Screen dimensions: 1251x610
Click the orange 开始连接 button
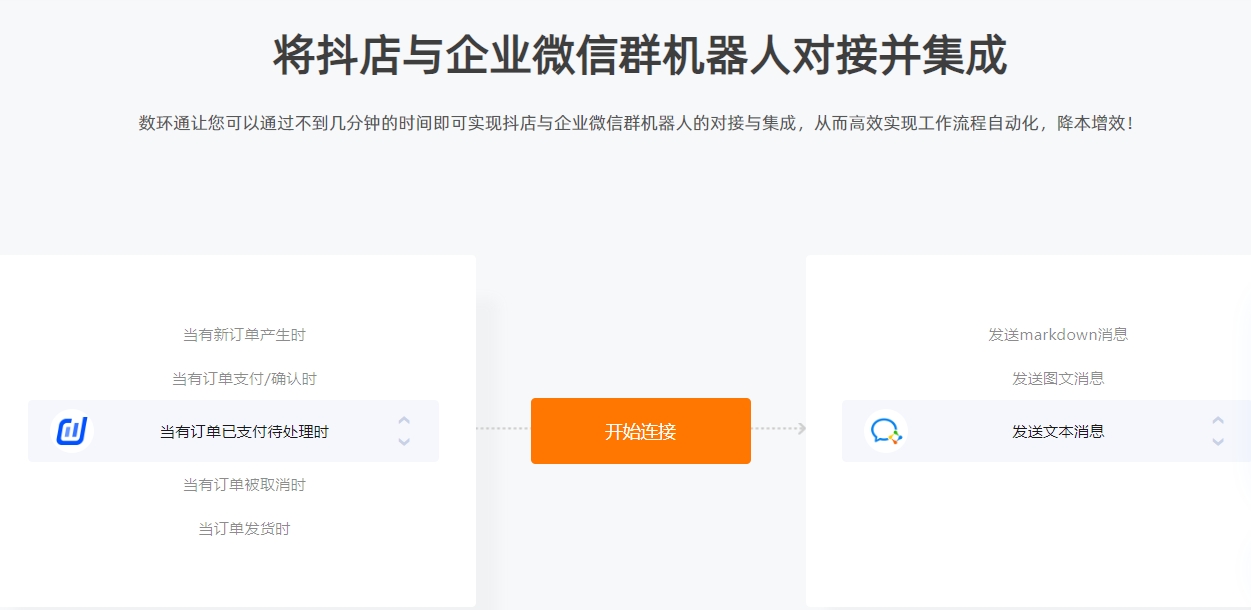(640, 431)
